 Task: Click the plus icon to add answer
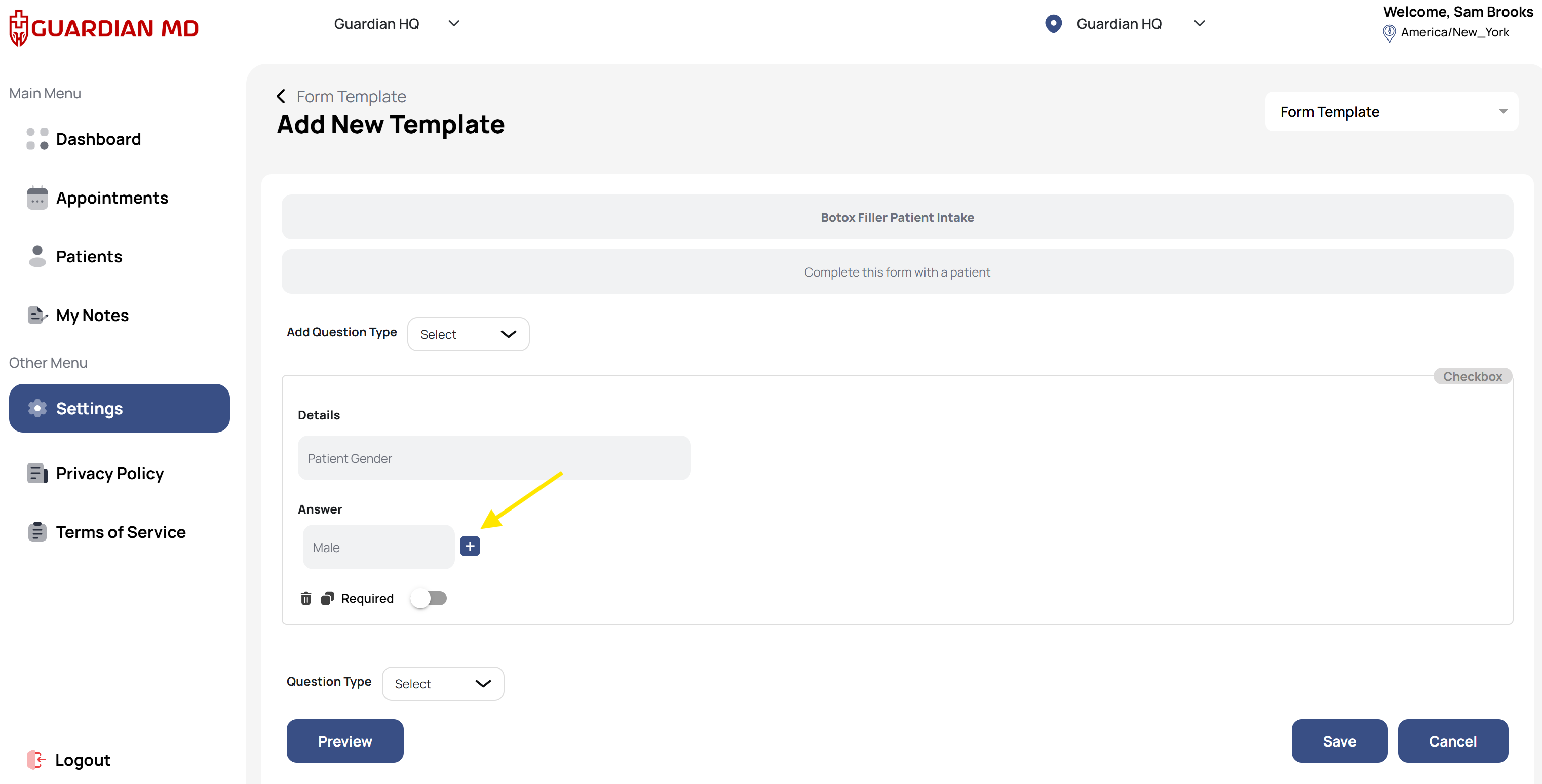click(x=470, y=546)
